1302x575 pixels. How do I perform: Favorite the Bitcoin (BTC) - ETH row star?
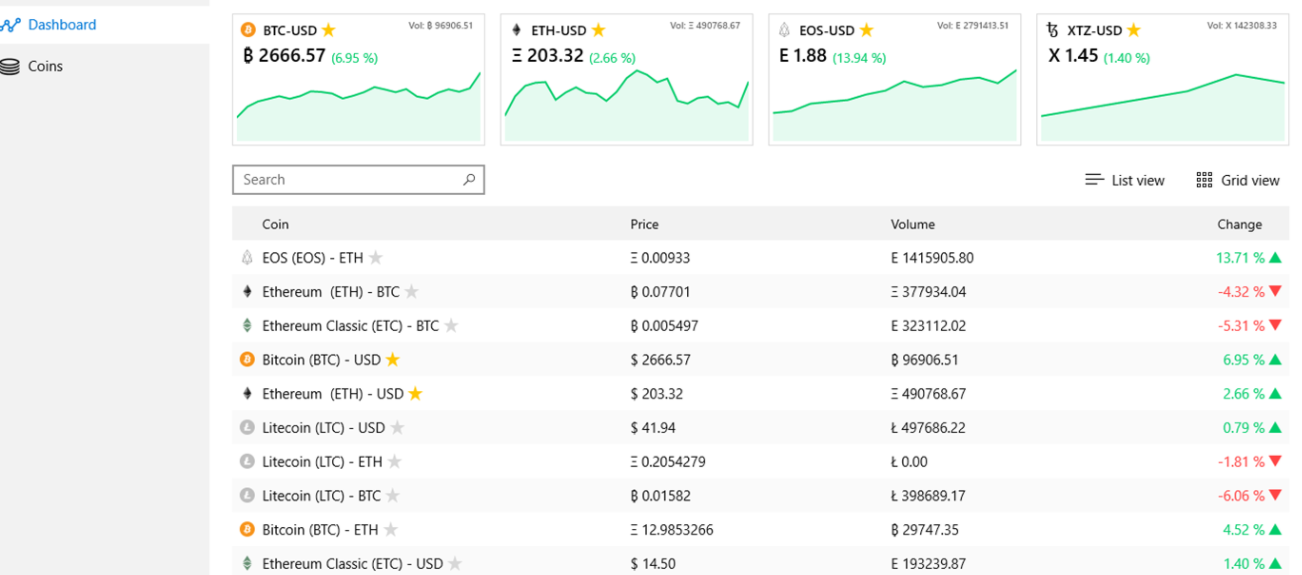(x=391, y=530)
